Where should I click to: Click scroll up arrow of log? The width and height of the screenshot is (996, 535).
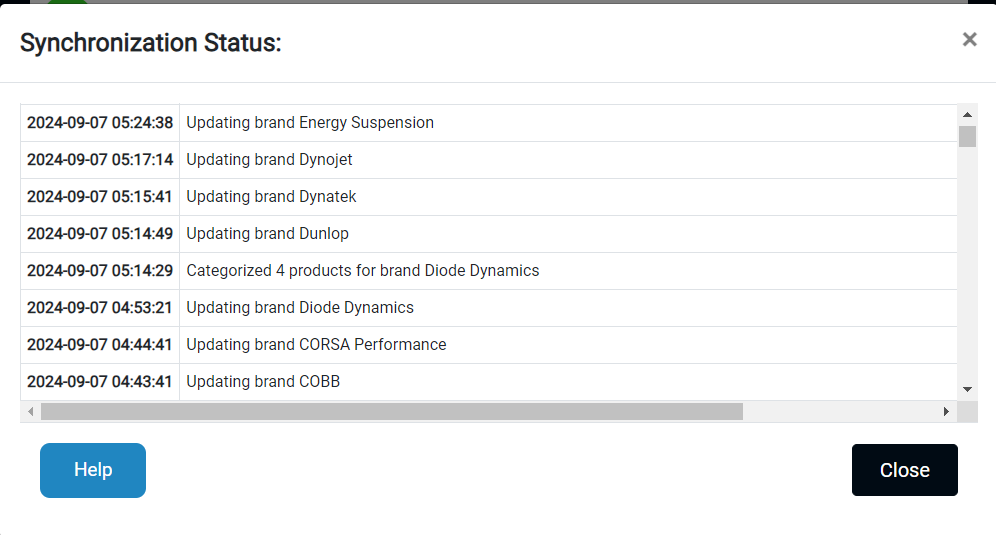[x=967, y=114]
